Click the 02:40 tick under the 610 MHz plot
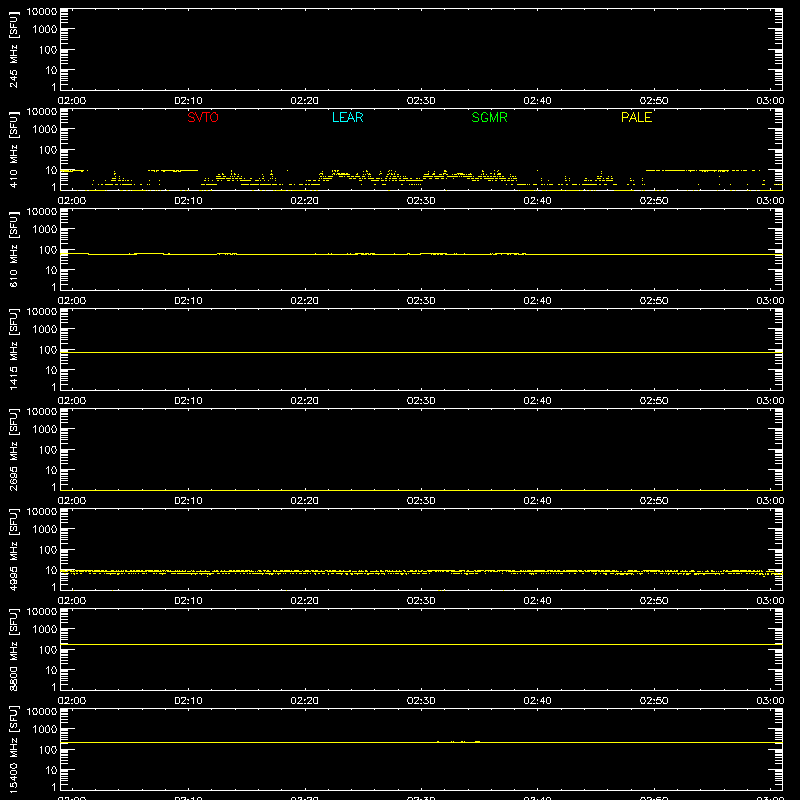 [537, 301]
